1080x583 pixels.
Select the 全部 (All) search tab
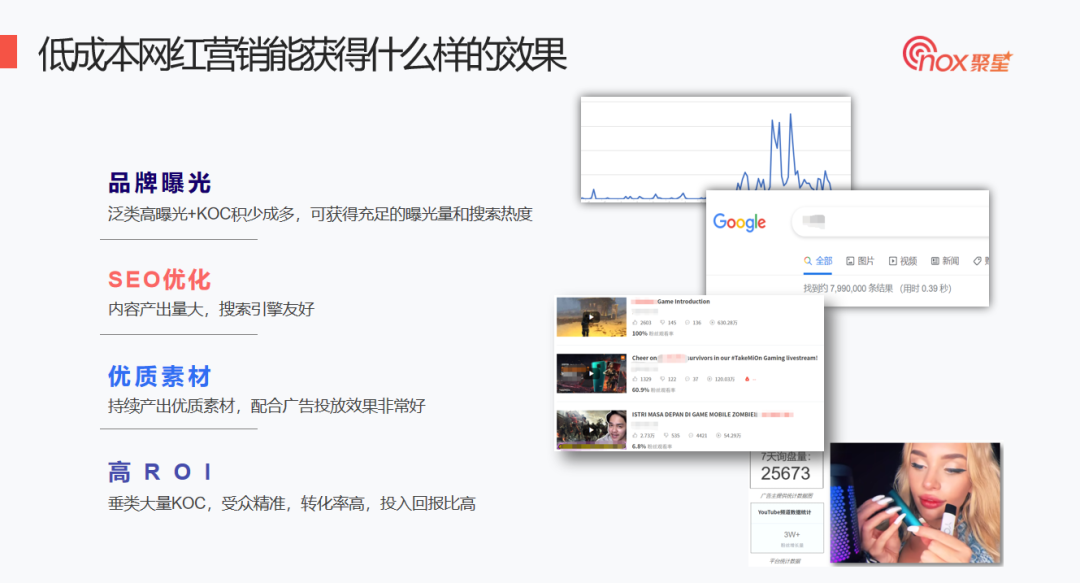823,260
